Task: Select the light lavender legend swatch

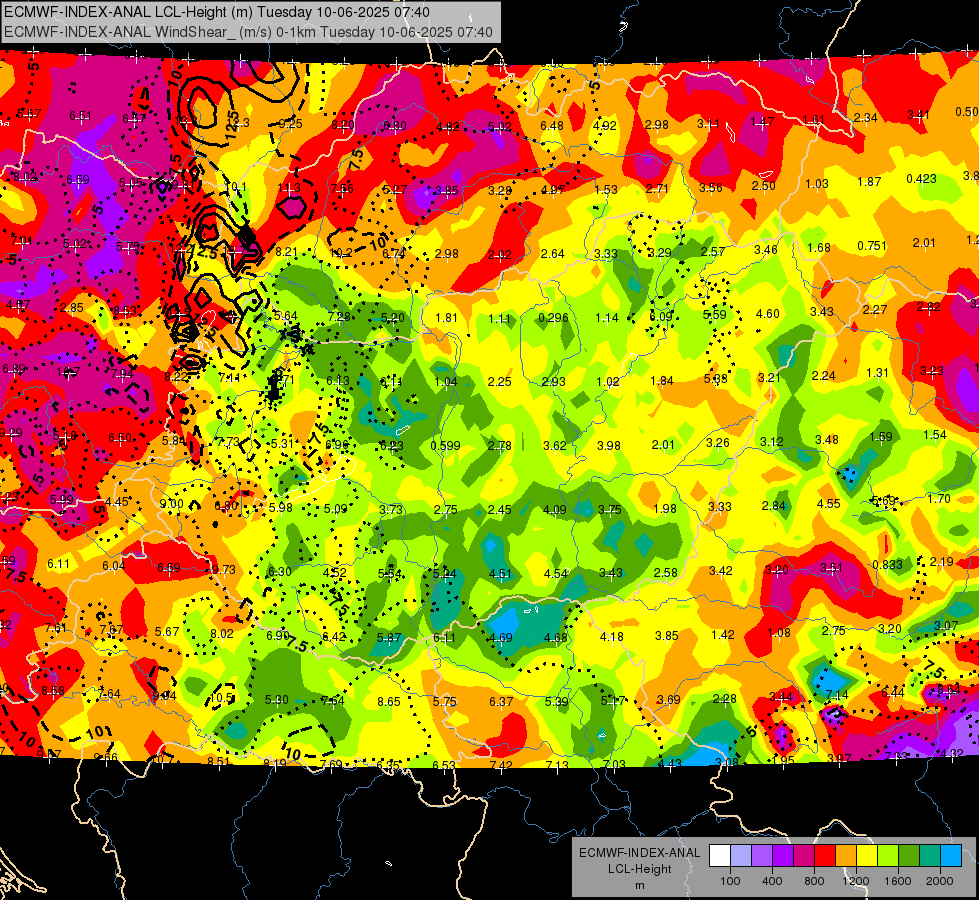Action: [740, 856]
